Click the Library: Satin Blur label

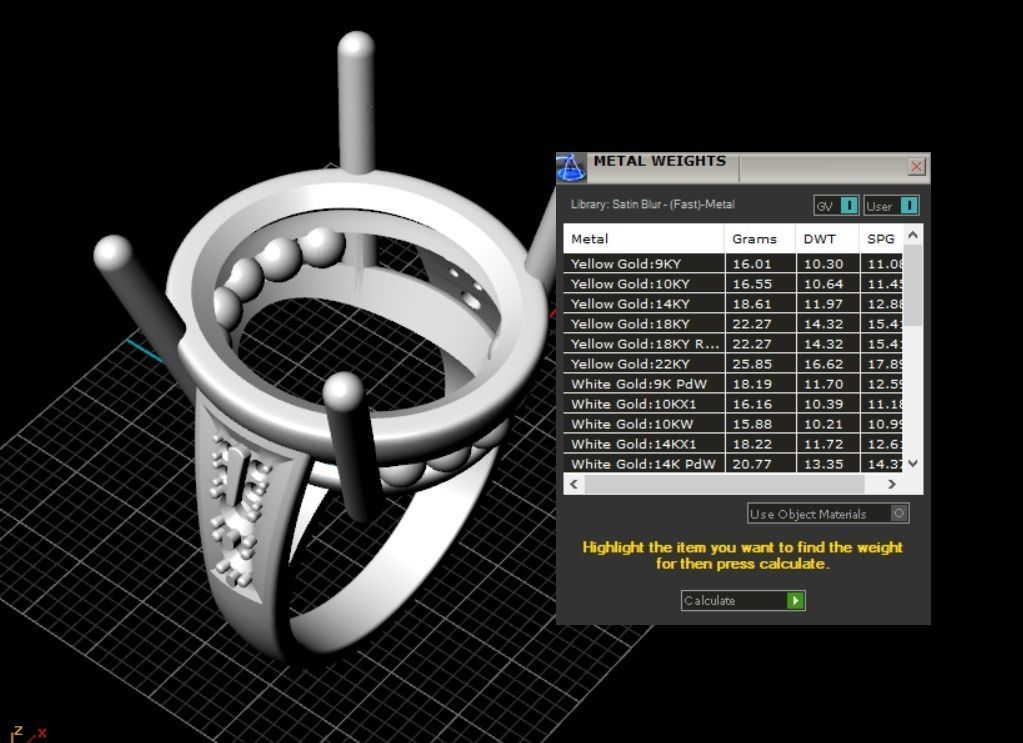pyautogui.click(x=652, y=204)
